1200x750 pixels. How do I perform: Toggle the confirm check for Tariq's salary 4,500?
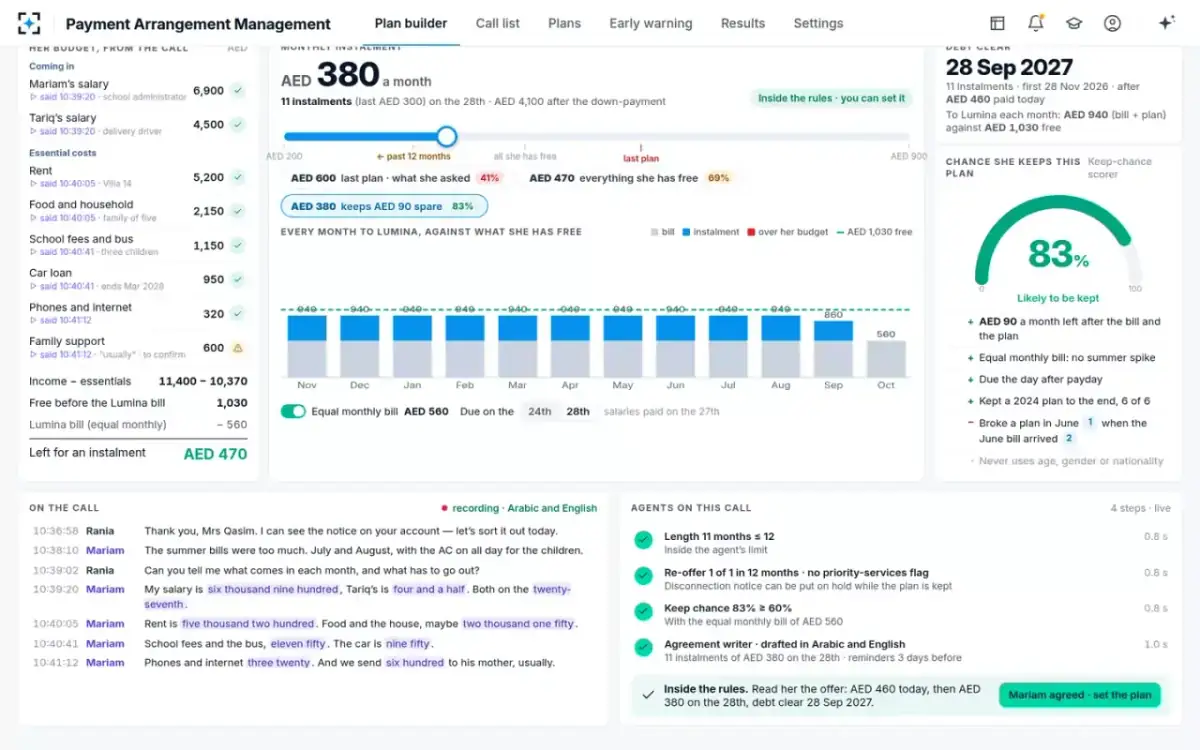(x=238, y=125)
